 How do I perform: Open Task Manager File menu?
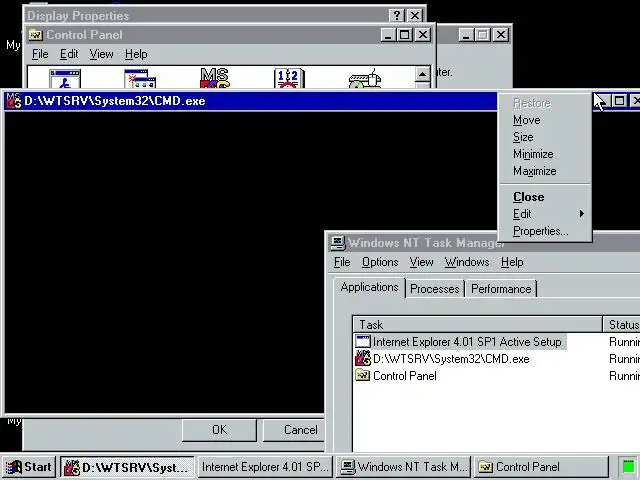tap(342, 262)
